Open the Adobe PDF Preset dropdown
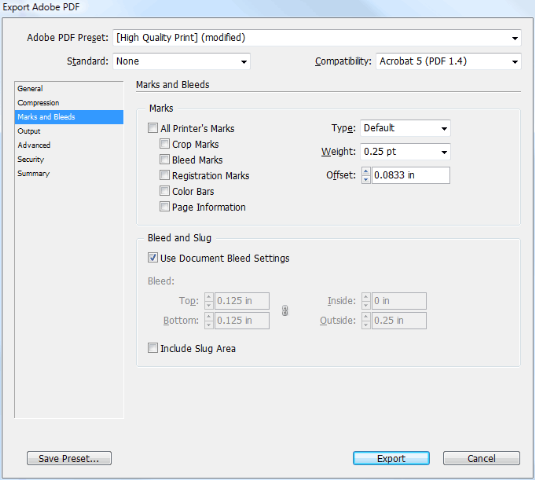 tap(317, 38)
